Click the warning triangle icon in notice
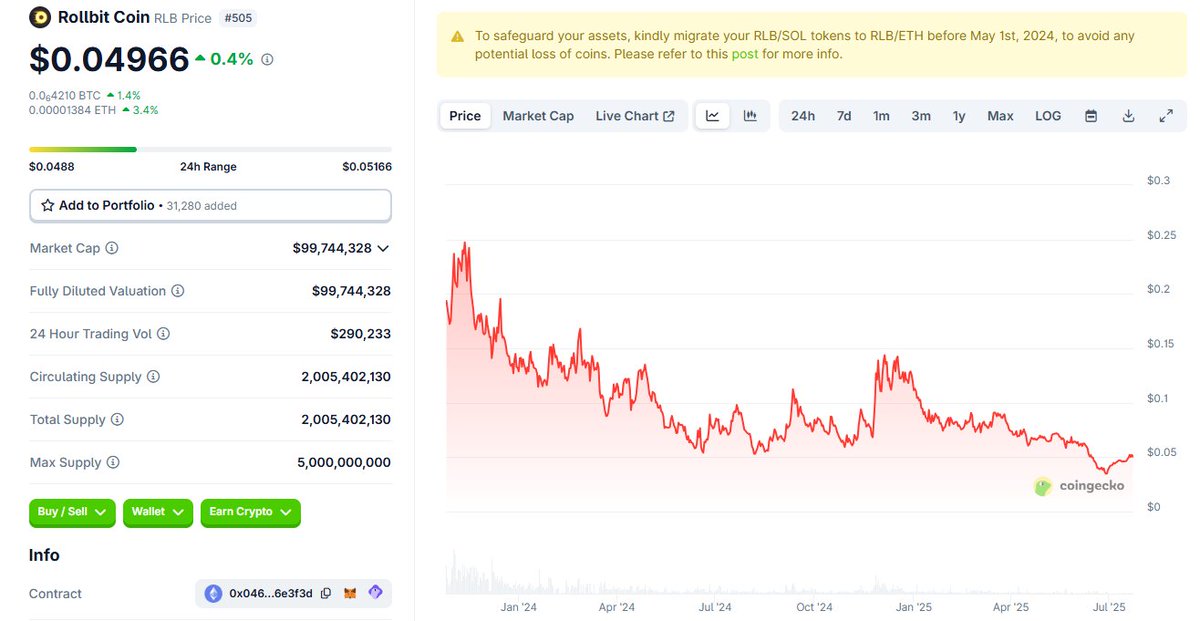 pos(457,36)
